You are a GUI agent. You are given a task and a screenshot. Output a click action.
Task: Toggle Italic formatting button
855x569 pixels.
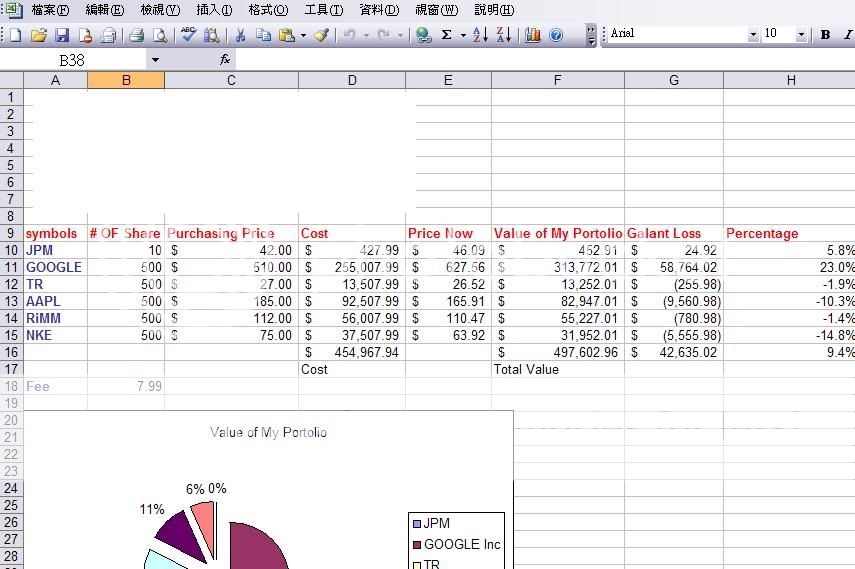847,34
